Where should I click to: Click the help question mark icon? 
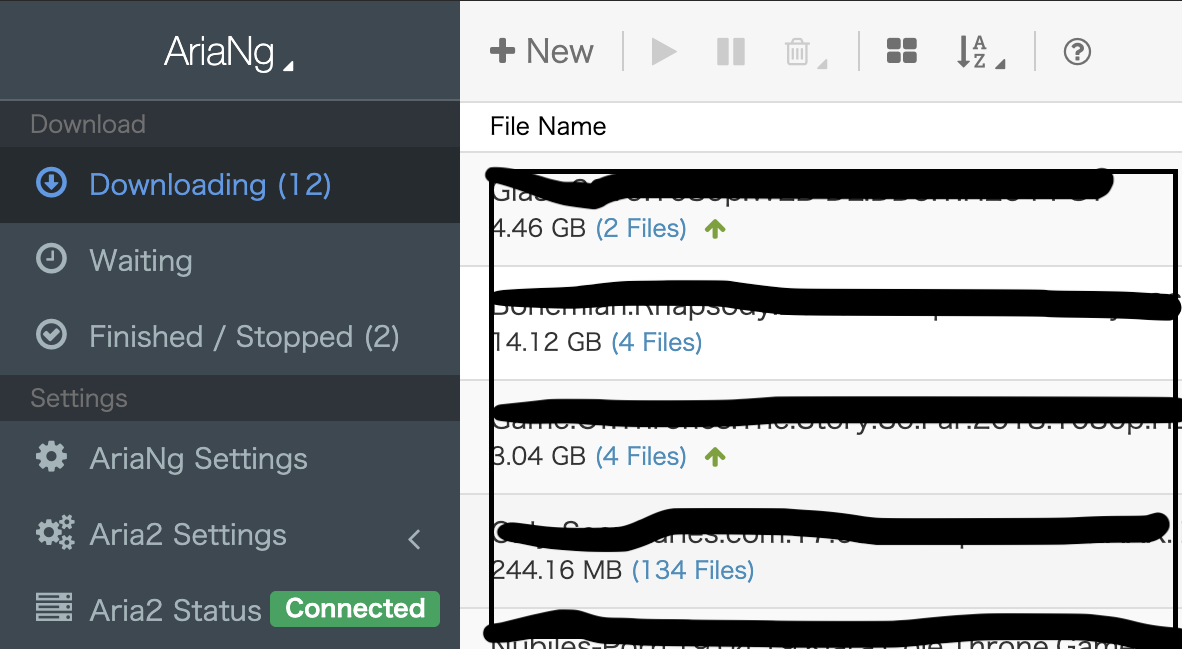coord(1077,52)
